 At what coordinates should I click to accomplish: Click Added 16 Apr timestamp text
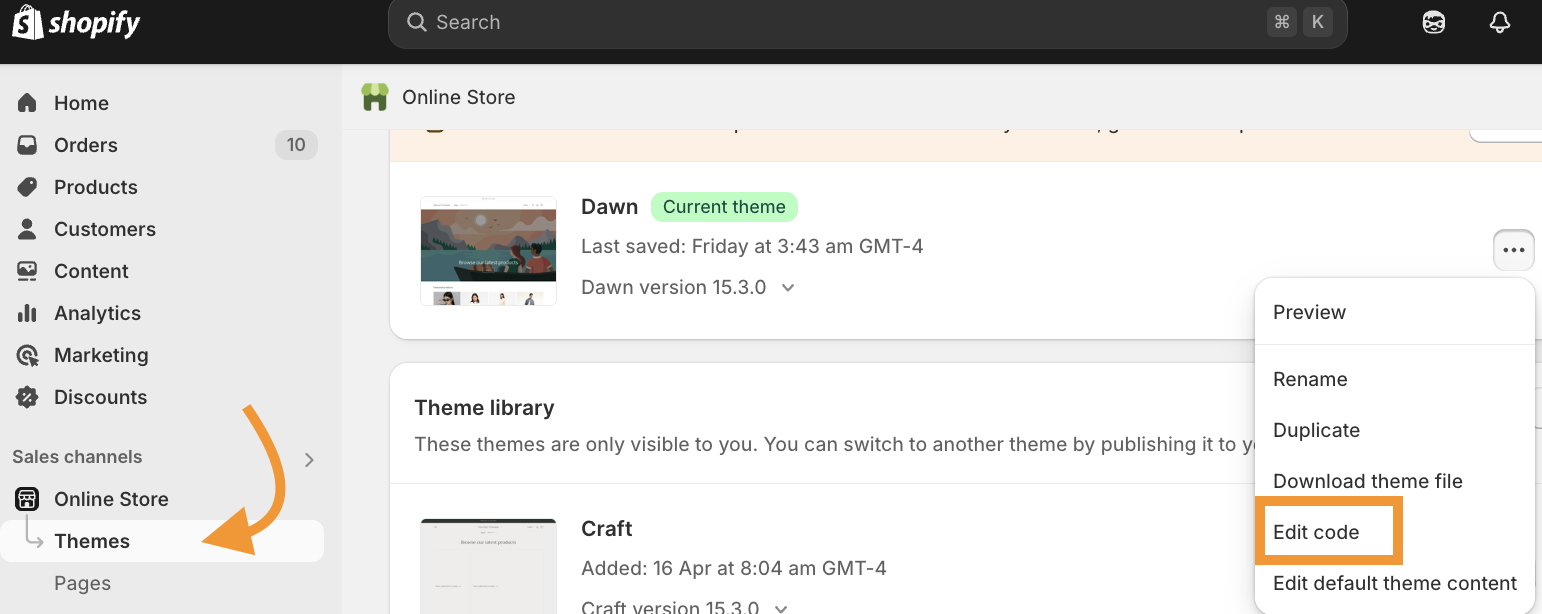(734, 568)
